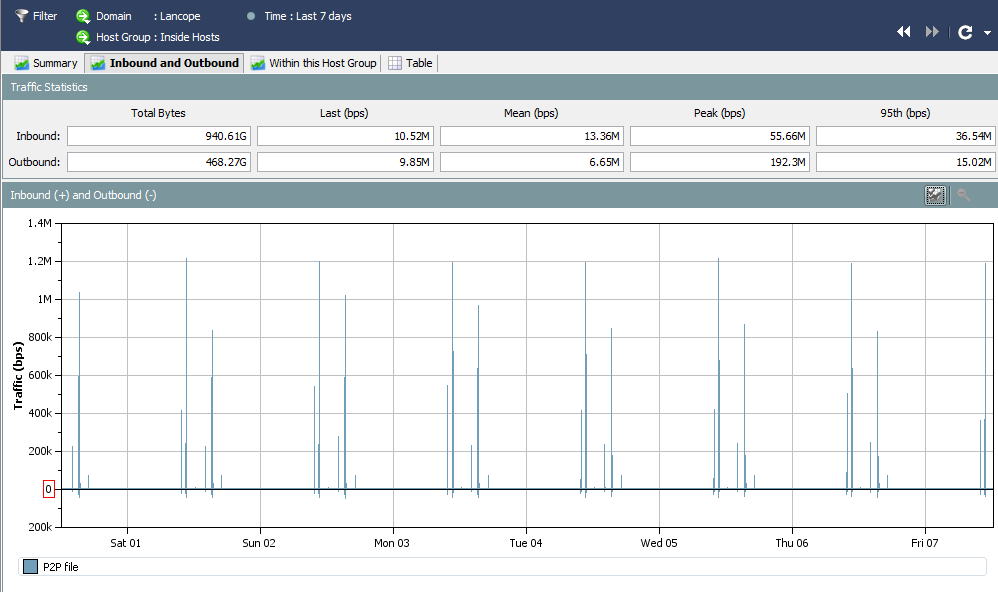The height and width of the screenshot is (592, 998).
Task: Click the Inbound 95th bps field 36.54M
Action: 906,136
